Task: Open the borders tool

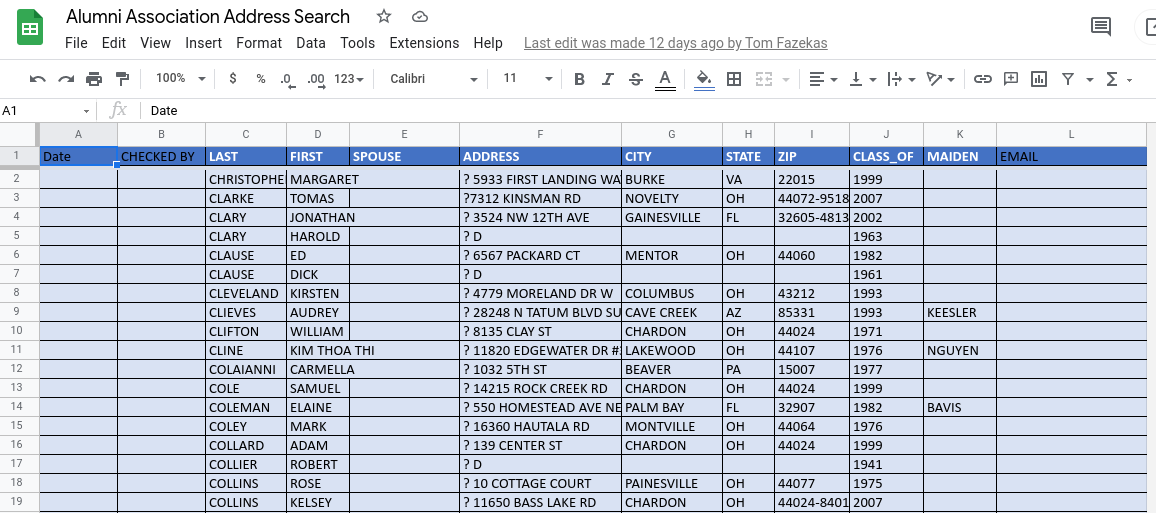Action: coord(734,79)
